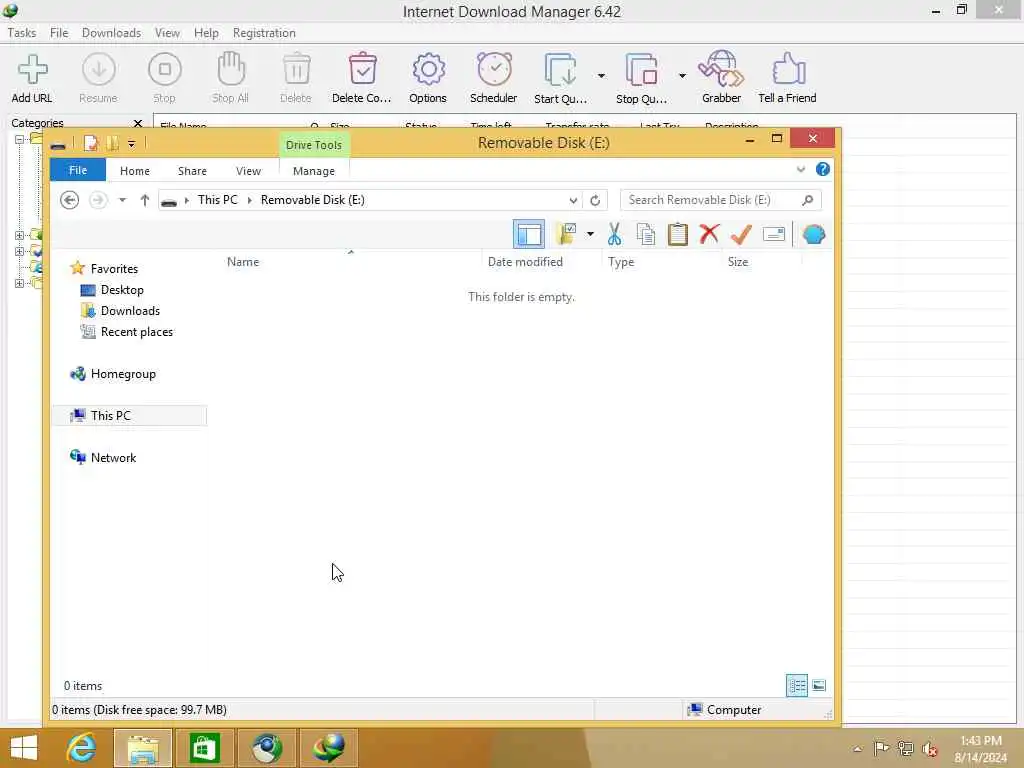The image size is (1024, 768).
Task: Open the Grabber tool
Action: click(721, 78)
